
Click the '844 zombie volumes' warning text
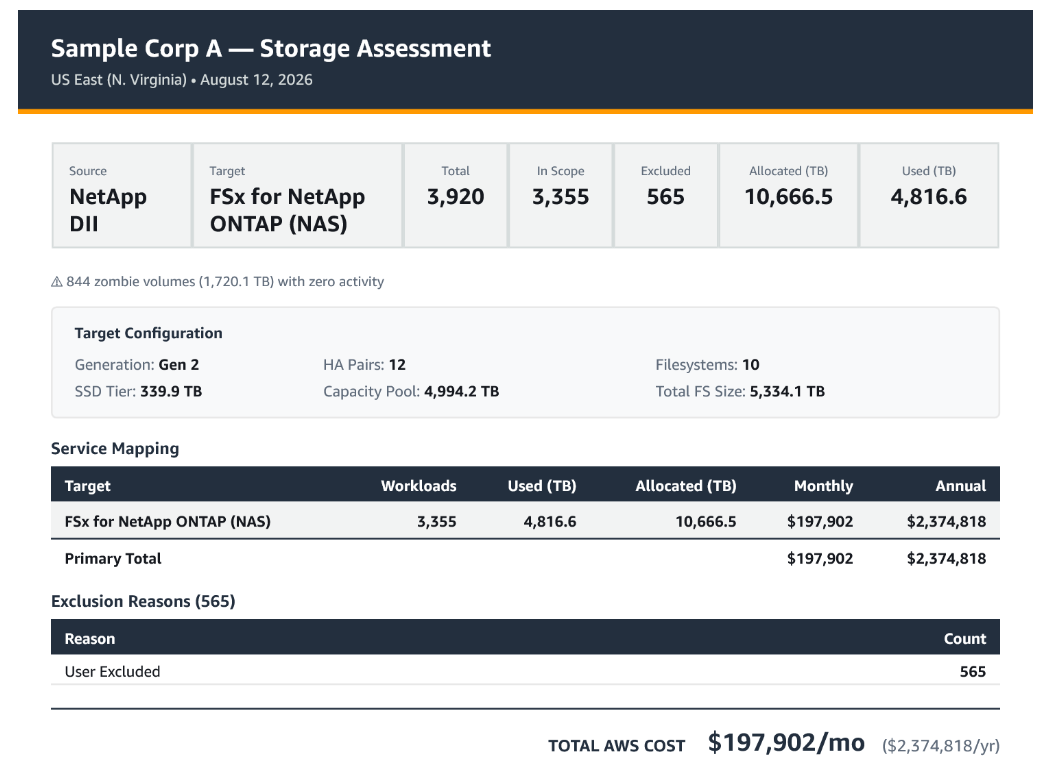point(225,282)
